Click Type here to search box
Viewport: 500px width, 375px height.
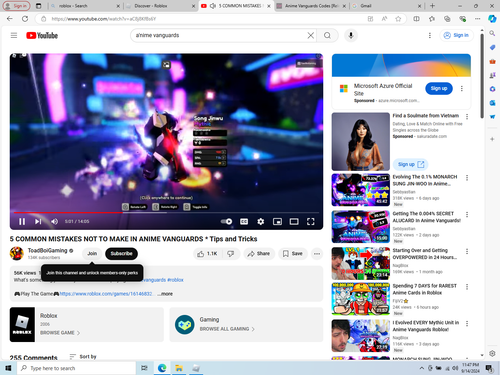point(76,368)
